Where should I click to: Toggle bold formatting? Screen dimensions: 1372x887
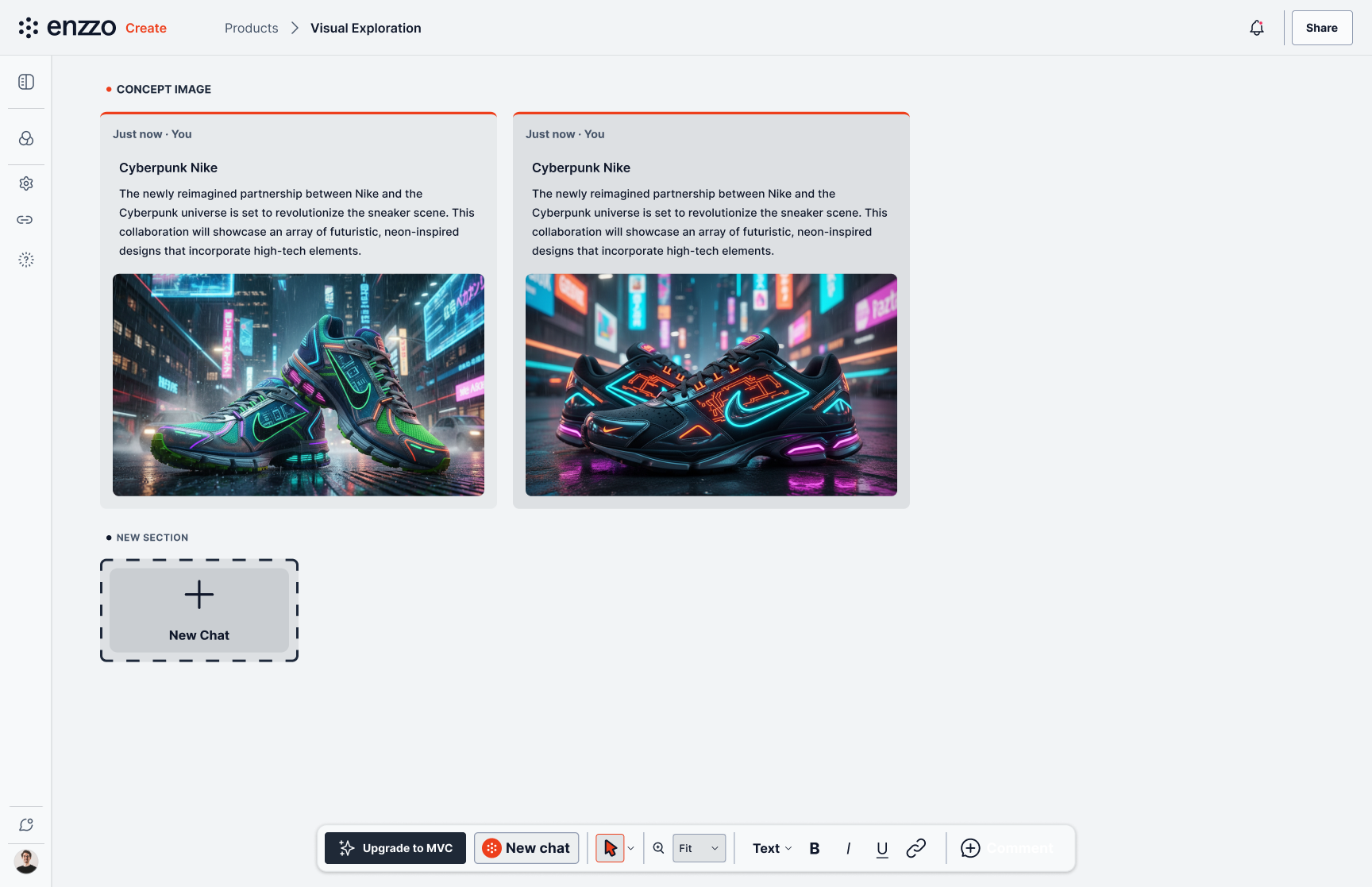pos(815,848)
